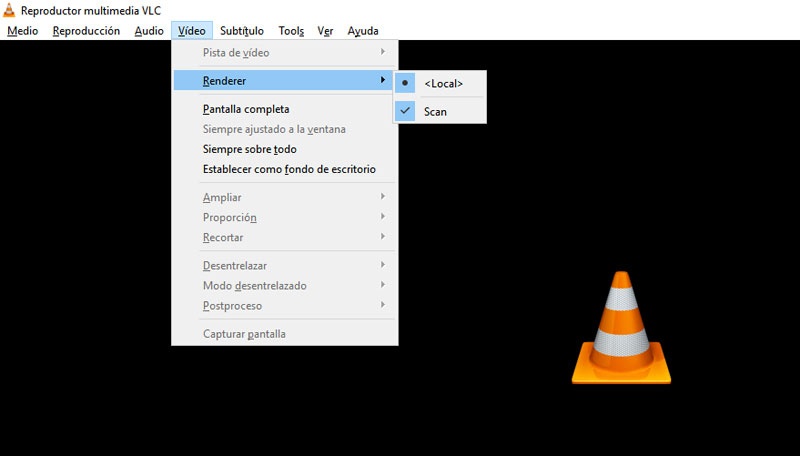Open the Reproducción menu
Viewport: 800px width, 456px height.
coord(86,31)
